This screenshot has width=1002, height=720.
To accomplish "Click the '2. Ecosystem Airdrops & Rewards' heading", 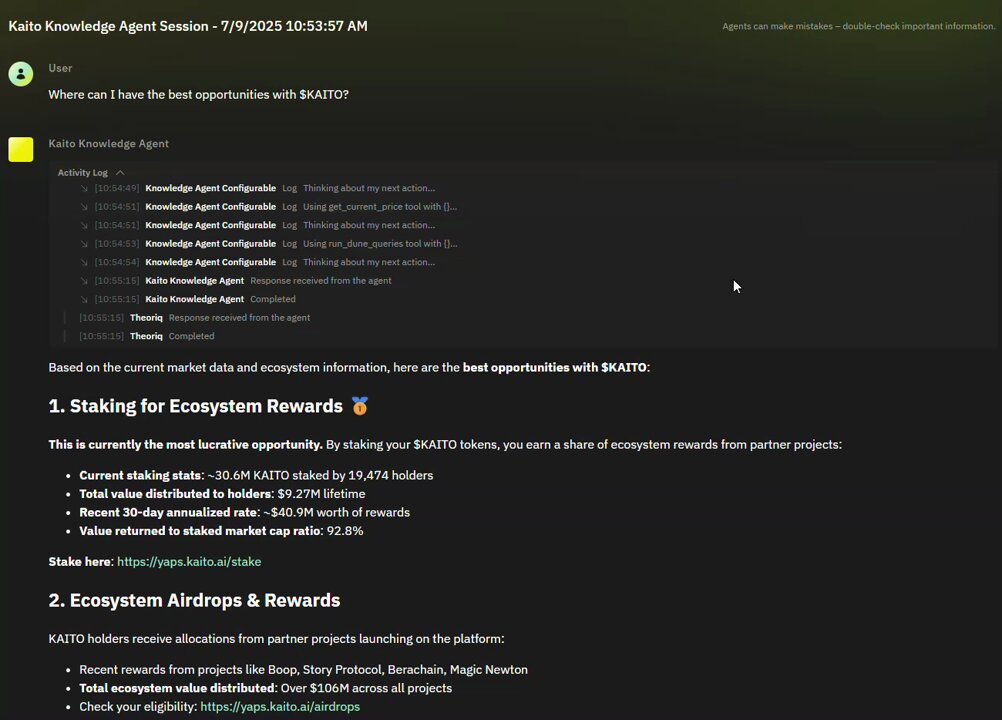I will (x=194, y=601).
